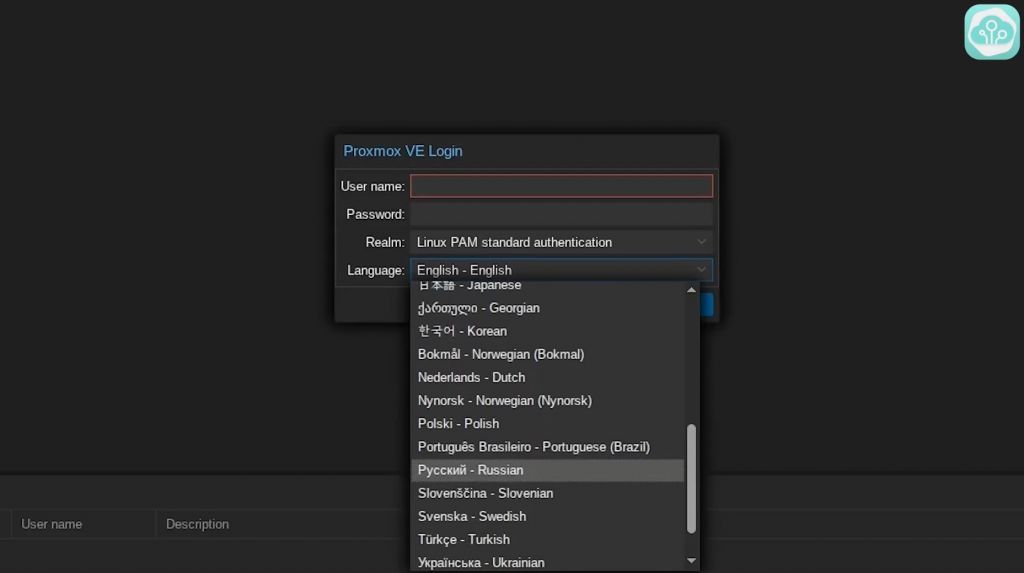This screenshot has height=573, width=1024.
Task: Select Norwegian (Bokmal) language
Action: (x=547, y=354)
